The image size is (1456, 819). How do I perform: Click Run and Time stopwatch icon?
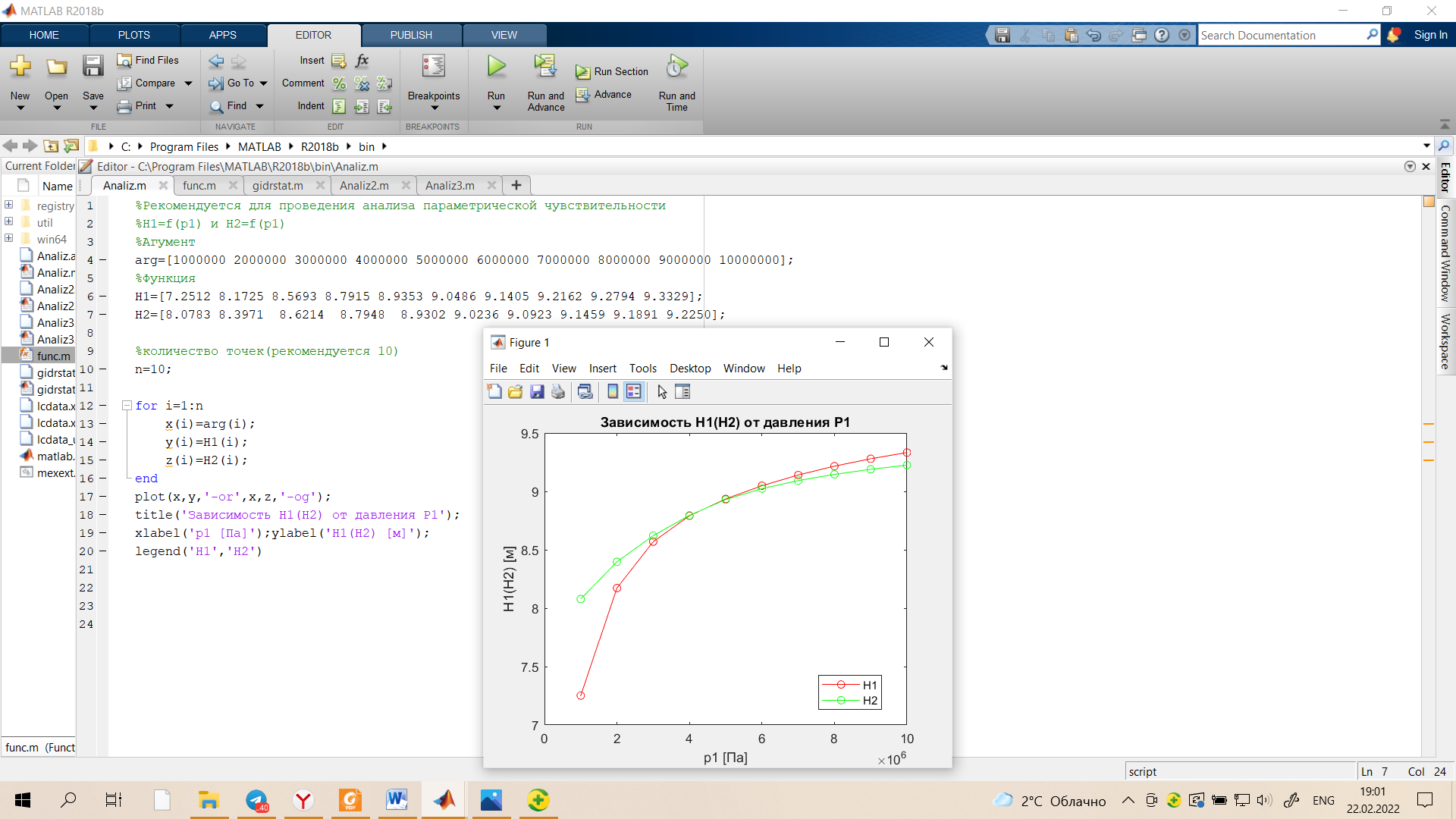676,67
